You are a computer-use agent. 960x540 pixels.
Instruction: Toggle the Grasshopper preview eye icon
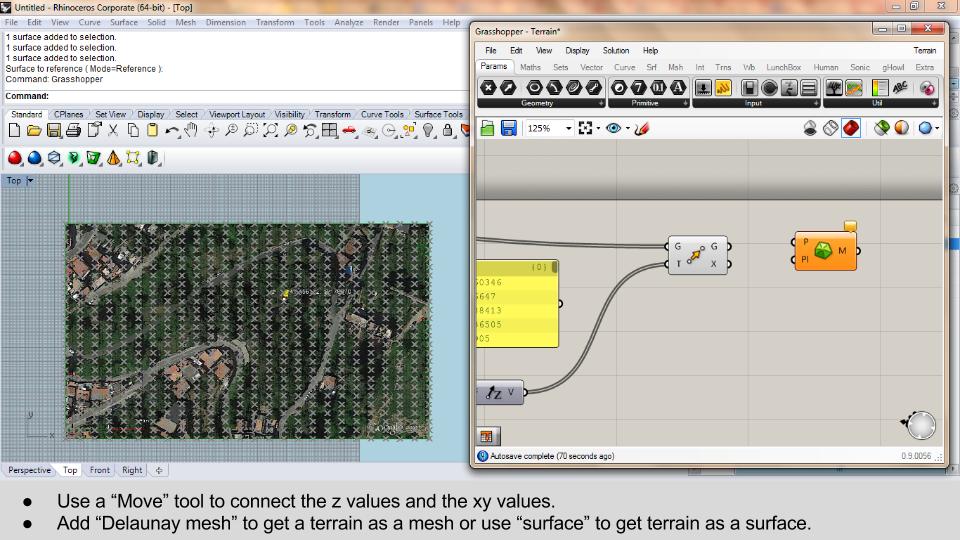(613, 129)
